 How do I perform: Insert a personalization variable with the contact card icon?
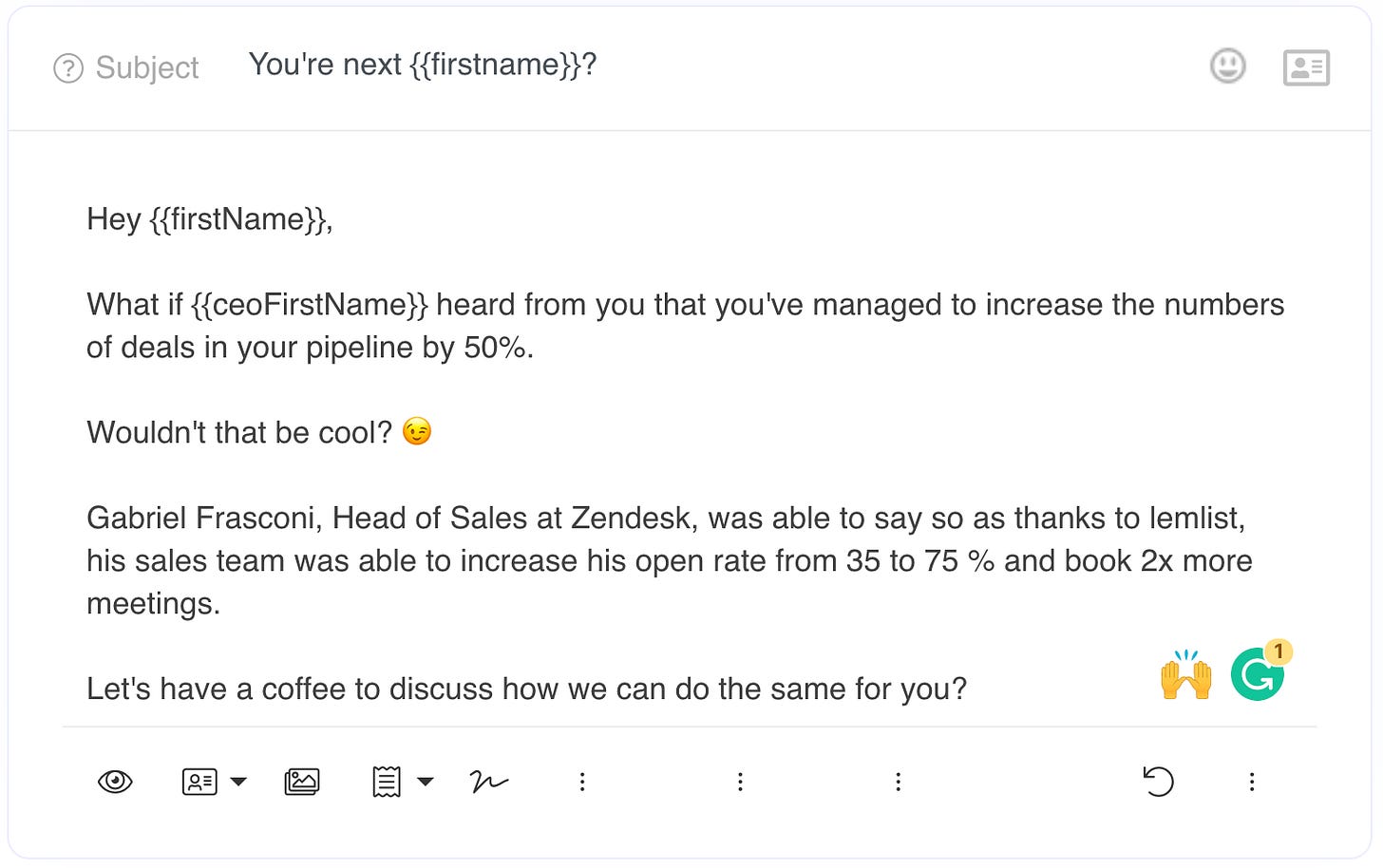pos(199,781)
